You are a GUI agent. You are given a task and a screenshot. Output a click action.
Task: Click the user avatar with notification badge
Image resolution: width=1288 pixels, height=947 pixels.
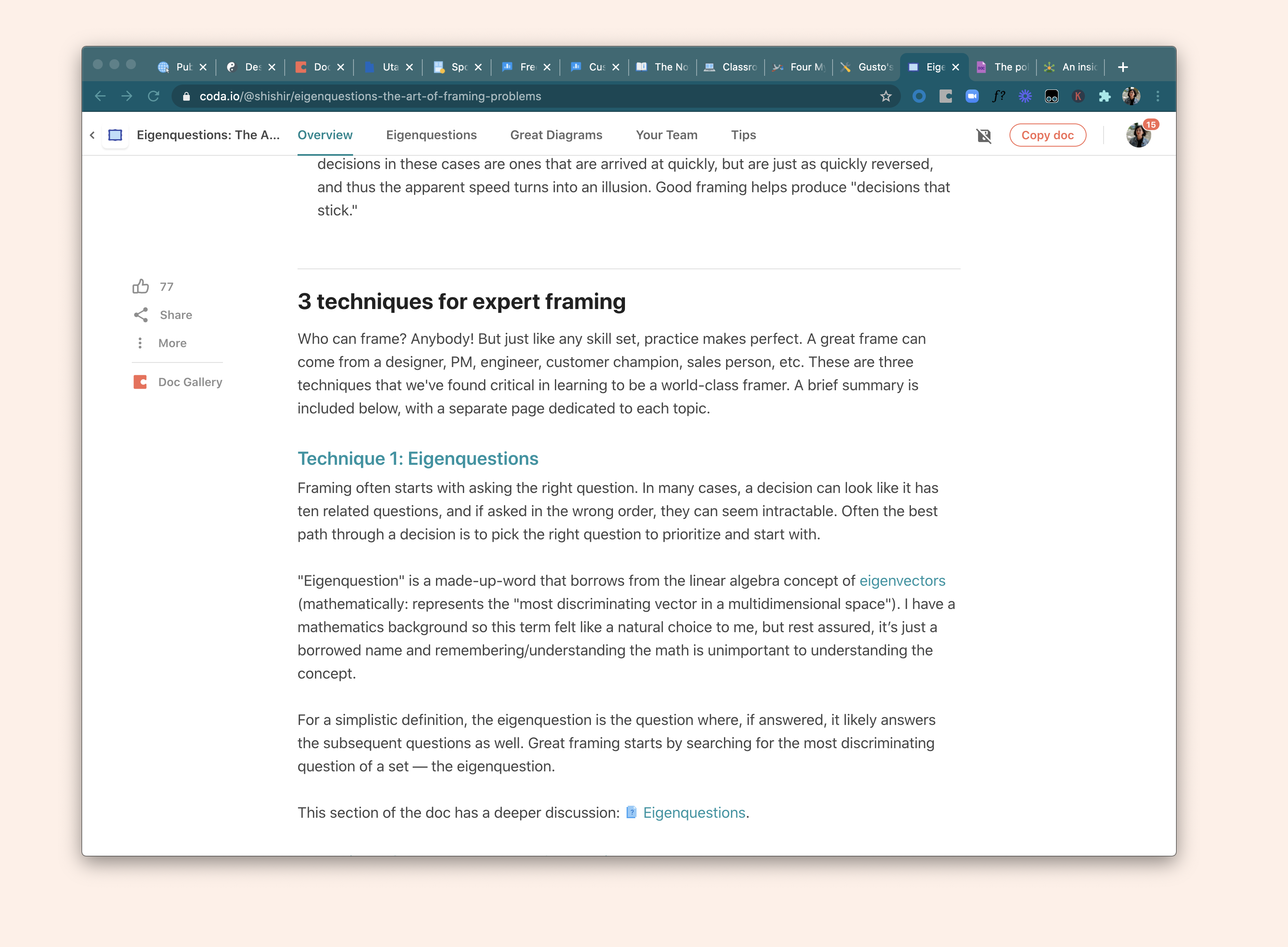[1138, 135]
